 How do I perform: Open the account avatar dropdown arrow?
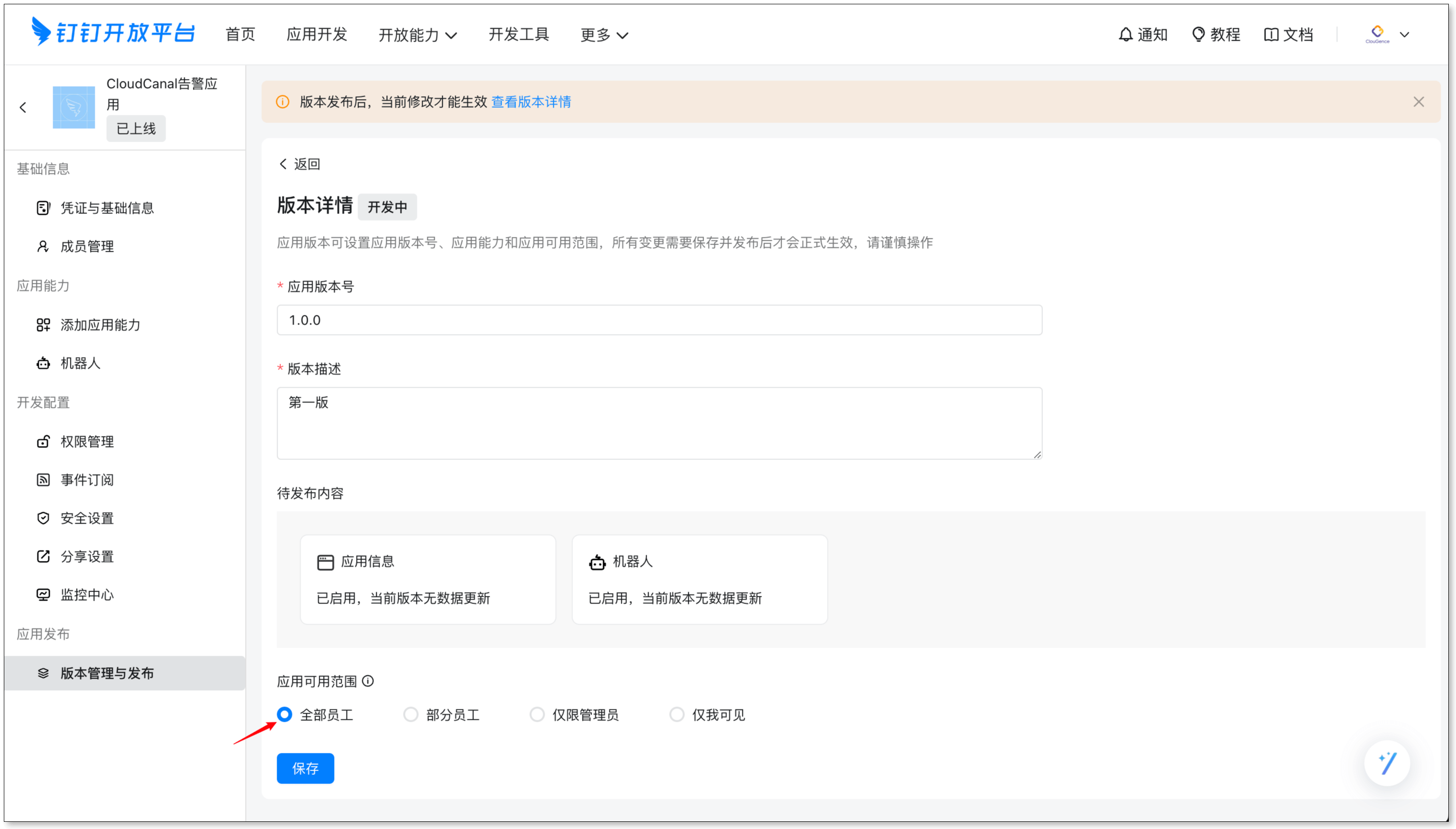tap(1404, 35)
